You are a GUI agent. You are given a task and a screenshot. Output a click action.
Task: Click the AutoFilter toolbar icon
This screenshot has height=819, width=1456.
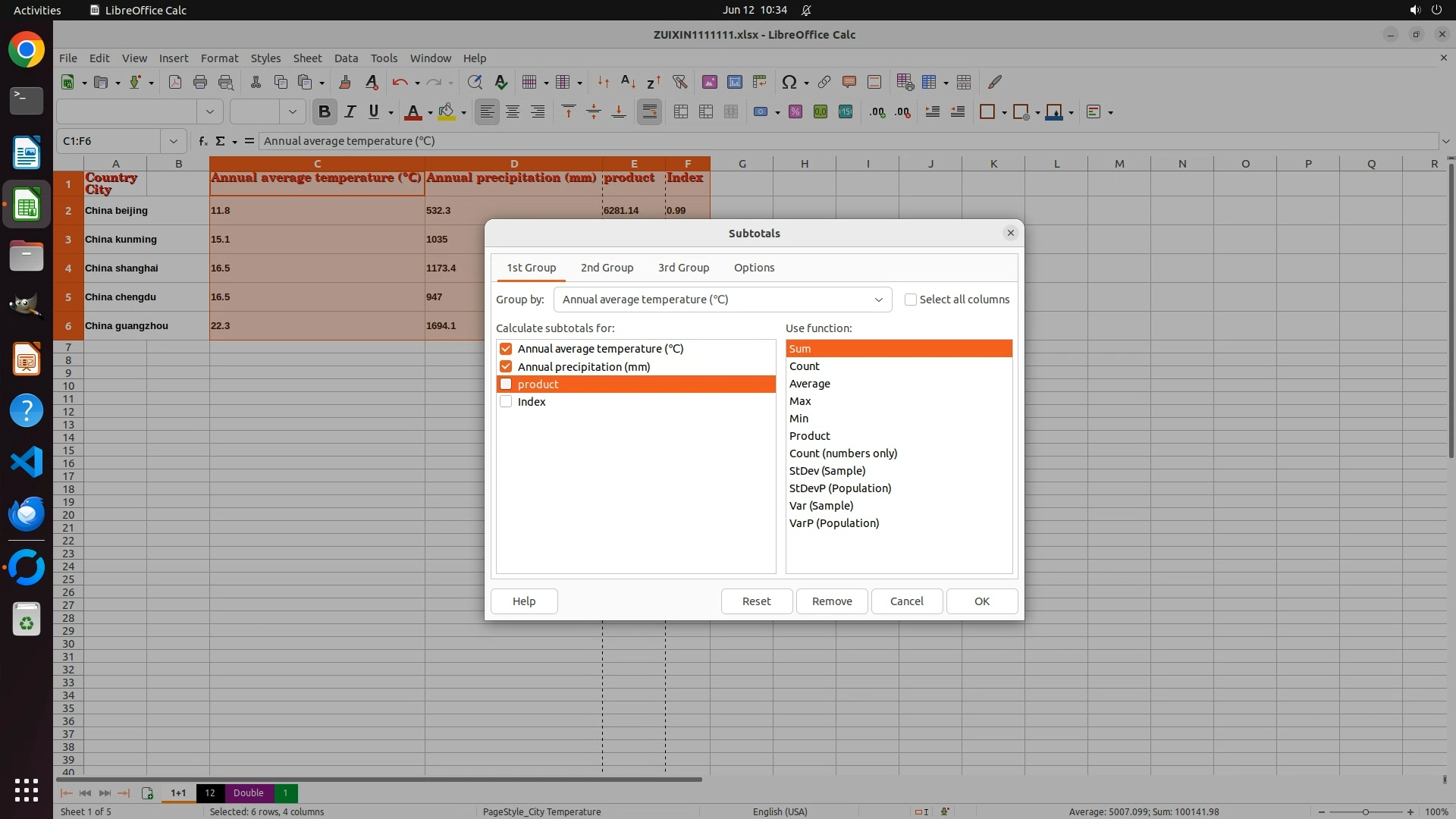(x=679, y=82)
